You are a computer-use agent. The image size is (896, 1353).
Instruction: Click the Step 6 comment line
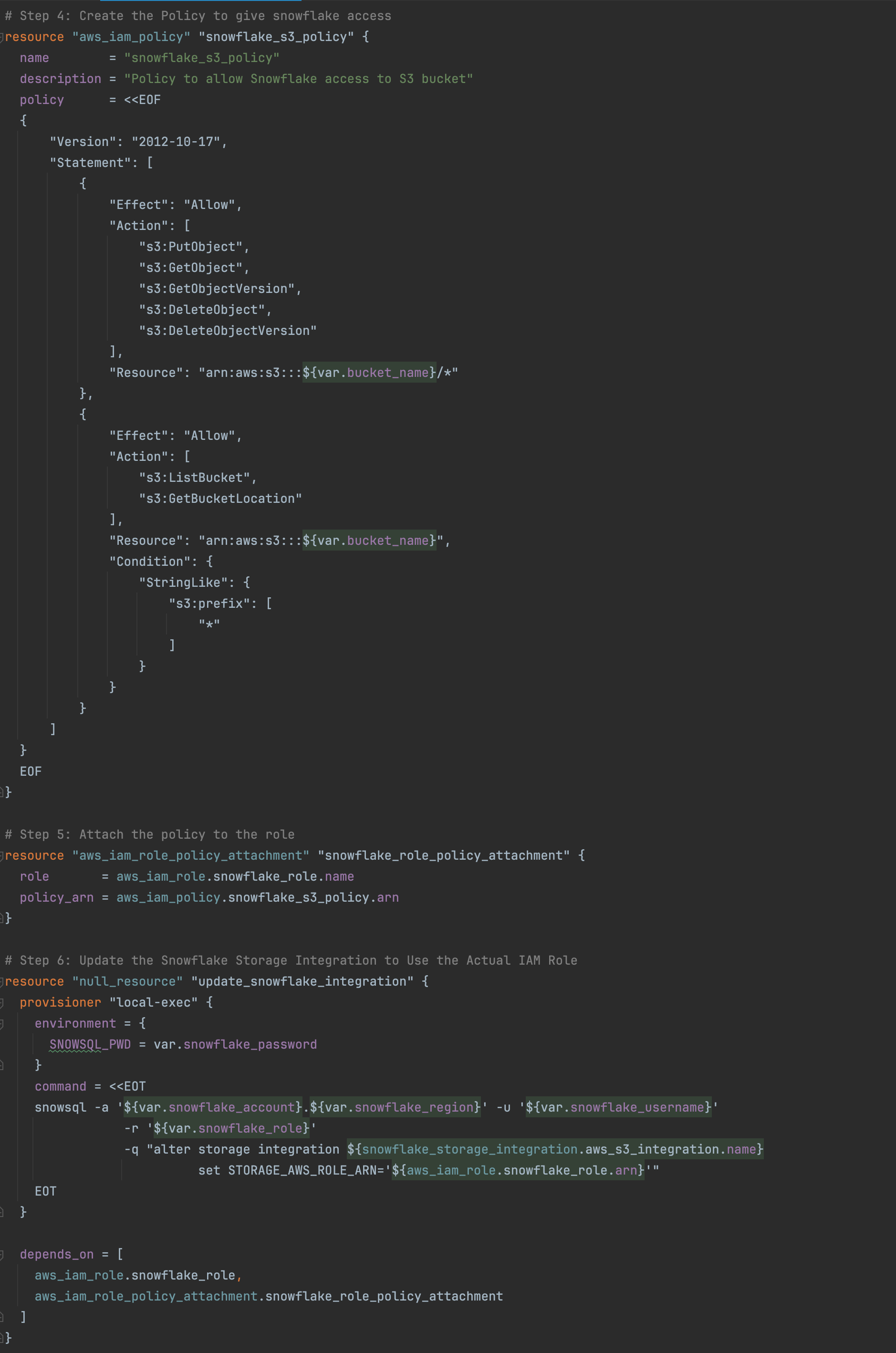pyautogui.click(x=291, y=960)
